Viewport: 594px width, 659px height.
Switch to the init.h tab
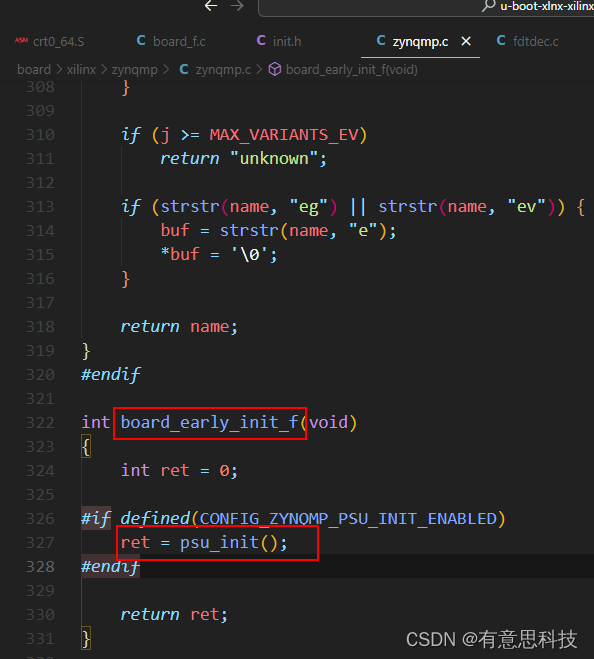tap(279, 42)
